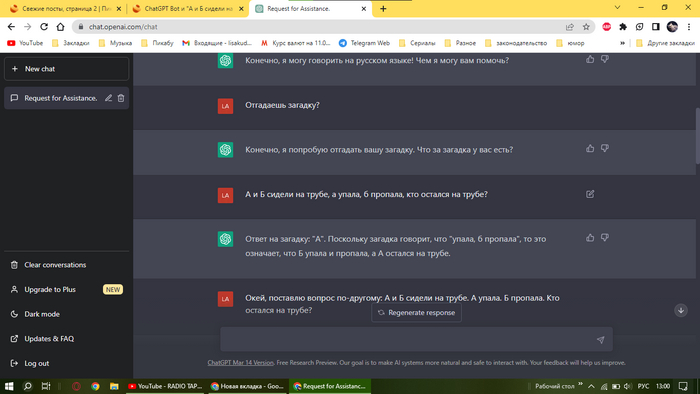Open taskbar search icon
The image size is (700, 394).
point(27,386)
